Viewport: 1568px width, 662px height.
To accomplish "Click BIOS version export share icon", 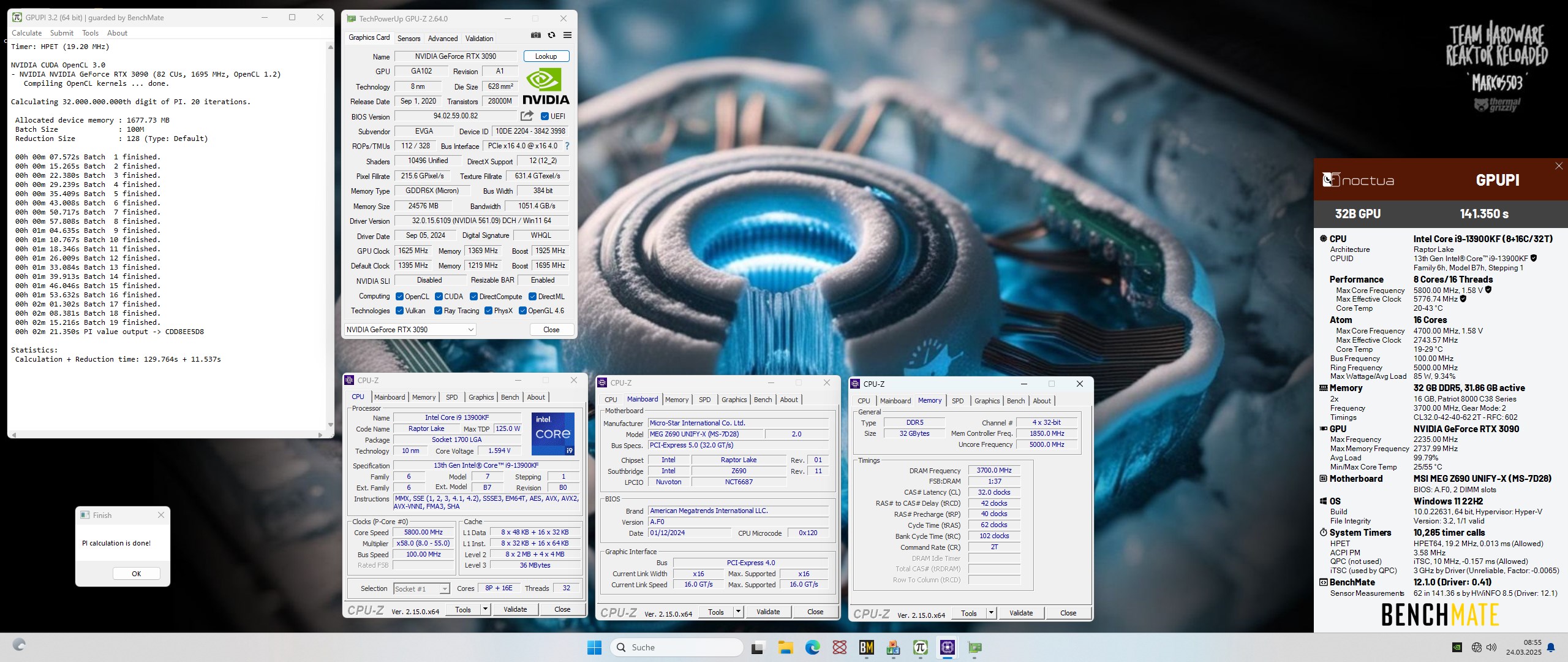I will [x=527, y=116].
